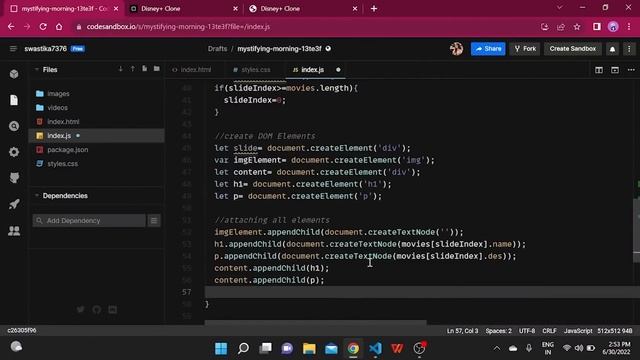Open the notifications bell
640x360 pixels.
612,49
